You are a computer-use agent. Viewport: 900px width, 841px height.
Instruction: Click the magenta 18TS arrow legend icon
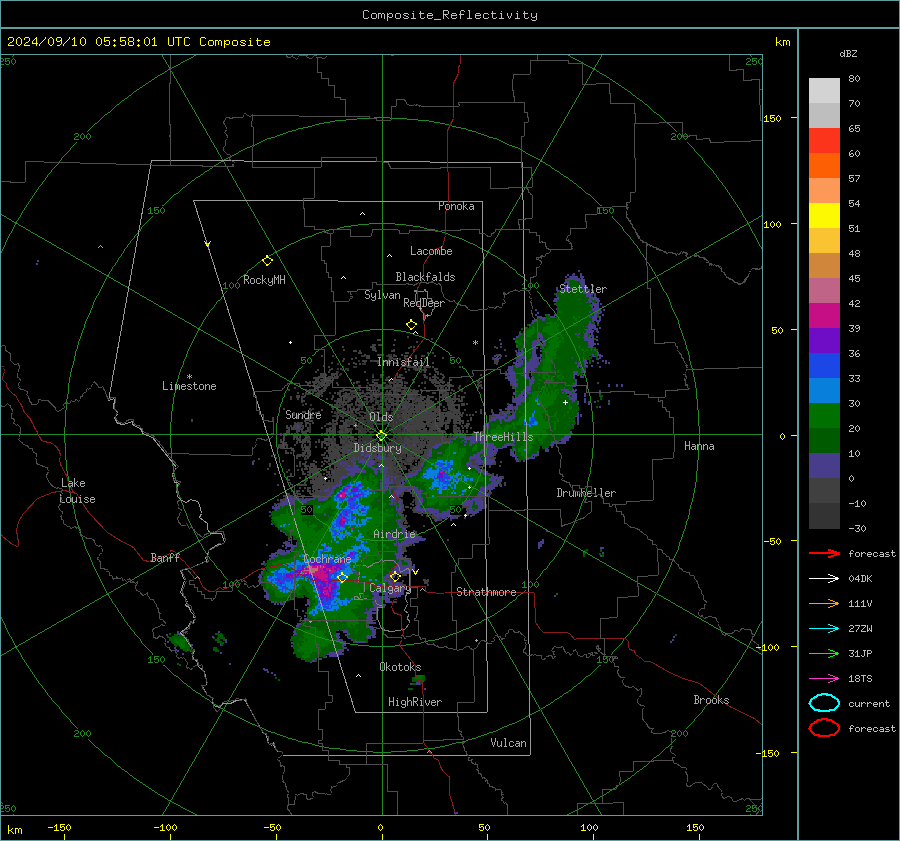pyautogui.click(x=824, y=679)
